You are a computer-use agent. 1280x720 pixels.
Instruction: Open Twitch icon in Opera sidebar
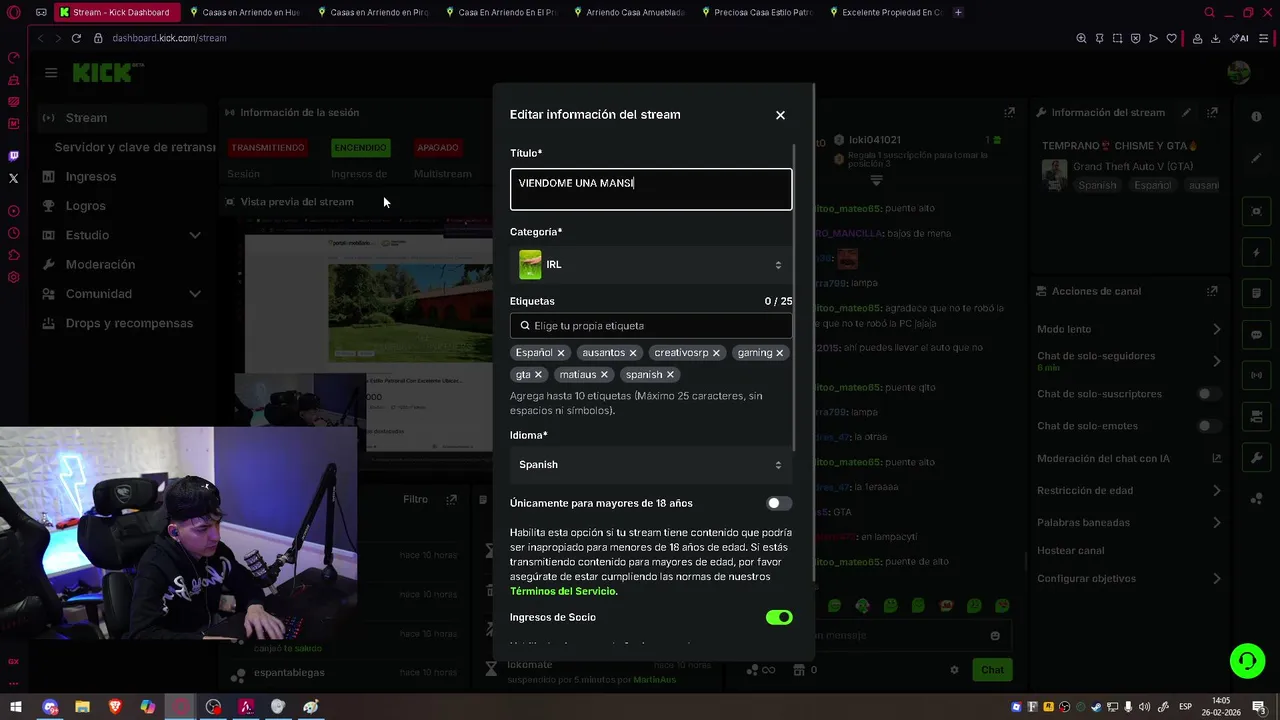click(x=13, y=156)
